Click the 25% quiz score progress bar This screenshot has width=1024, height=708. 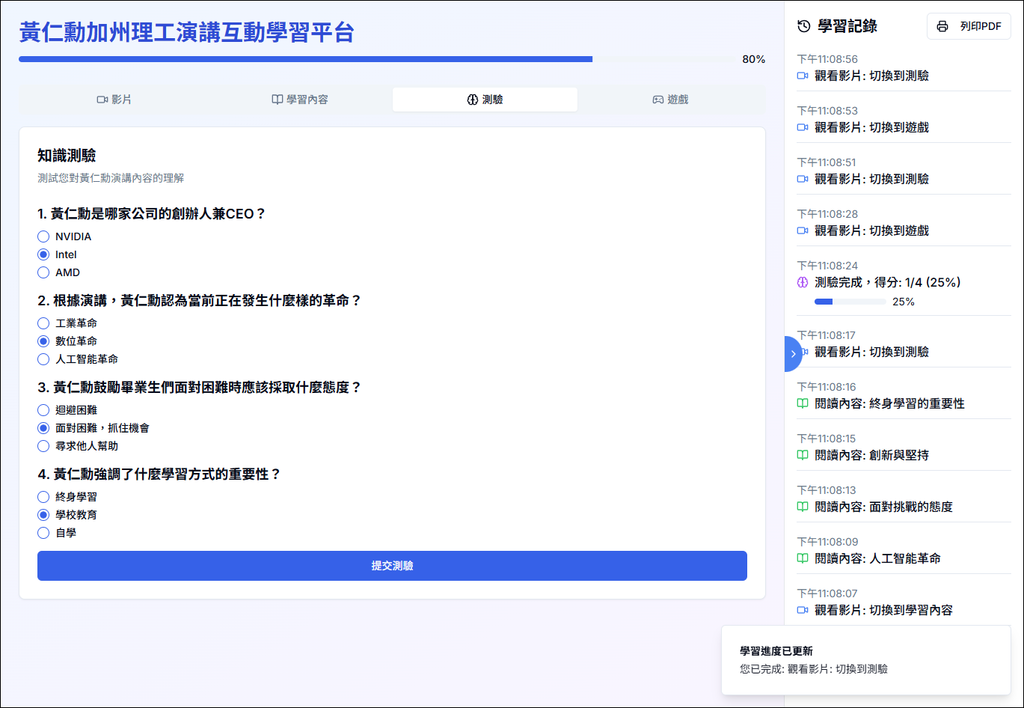pos(850,302)
